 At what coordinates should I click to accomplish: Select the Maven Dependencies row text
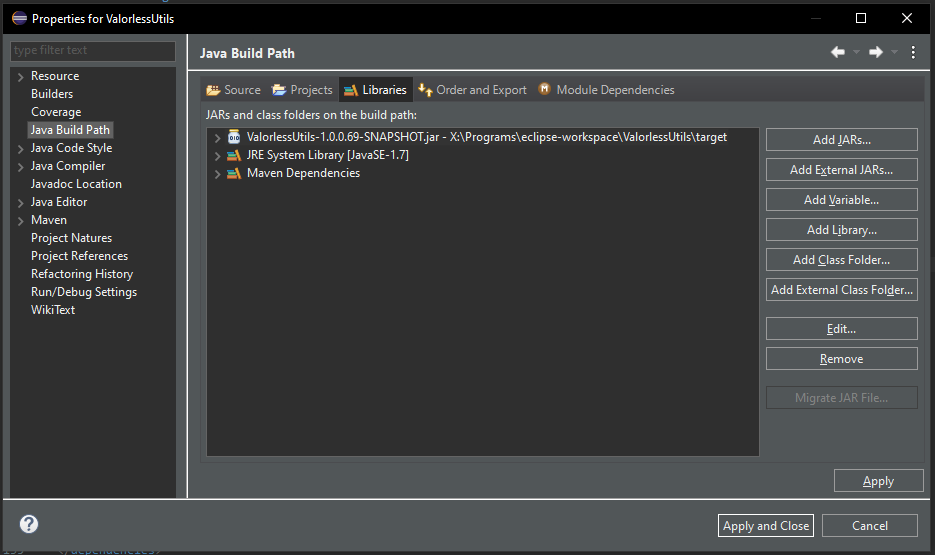[304, 173]
